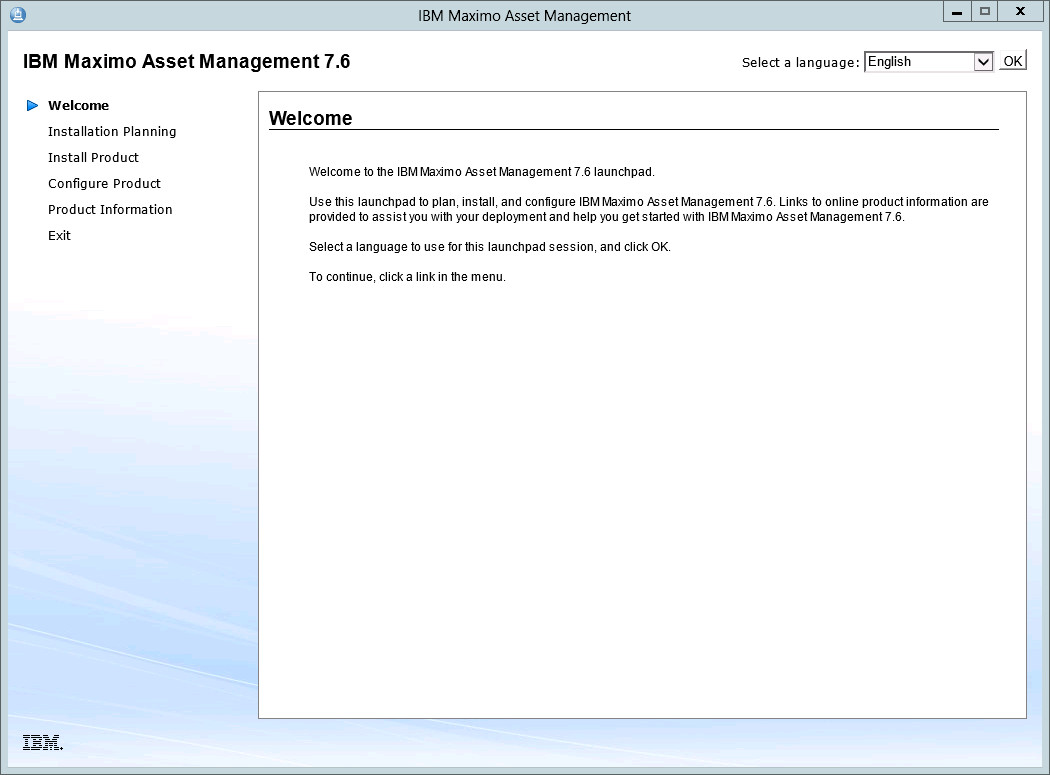Select the Welcome menu item

coord(78,105)
